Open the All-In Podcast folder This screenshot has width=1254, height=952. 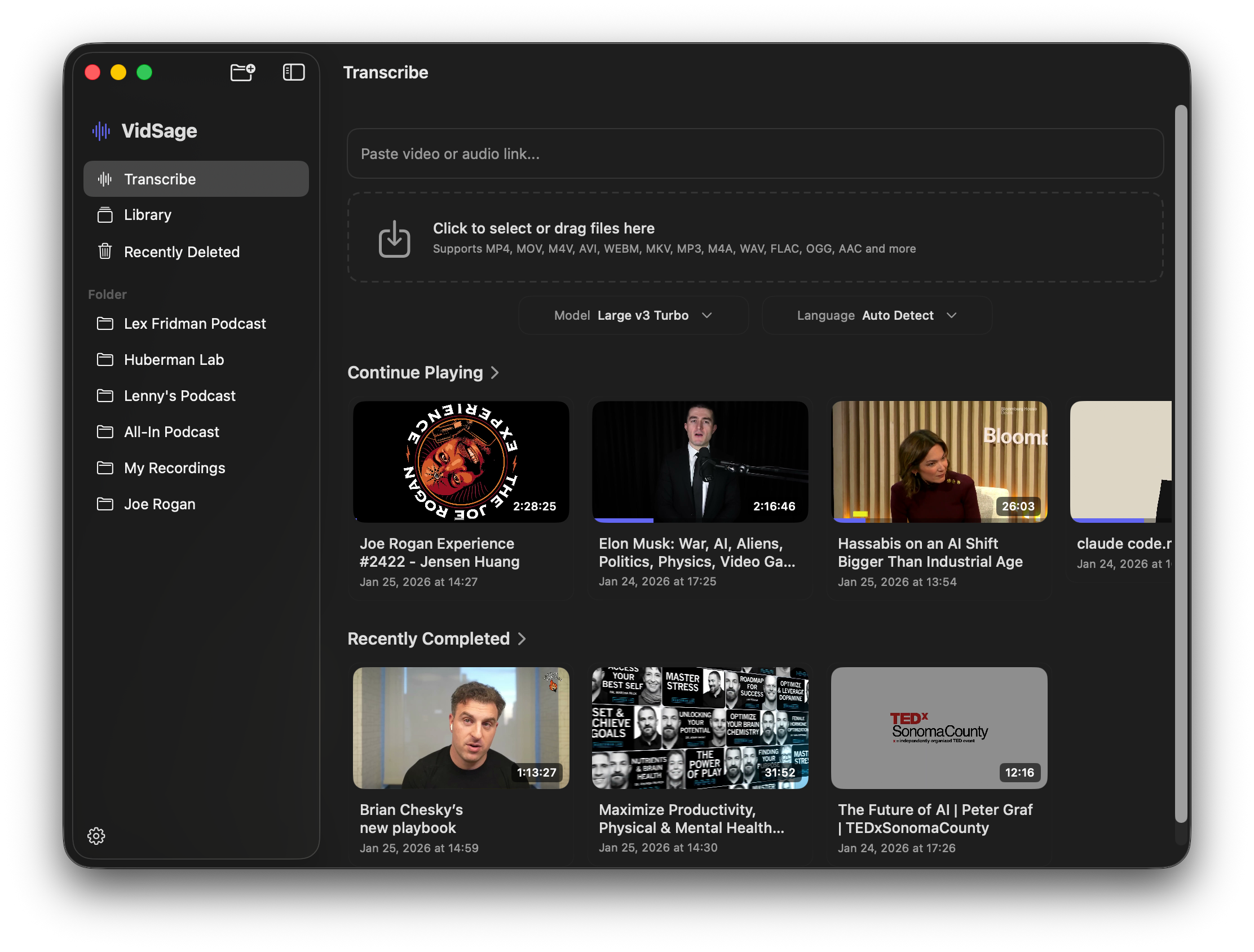pyautogui.click(x=171, y=432)
